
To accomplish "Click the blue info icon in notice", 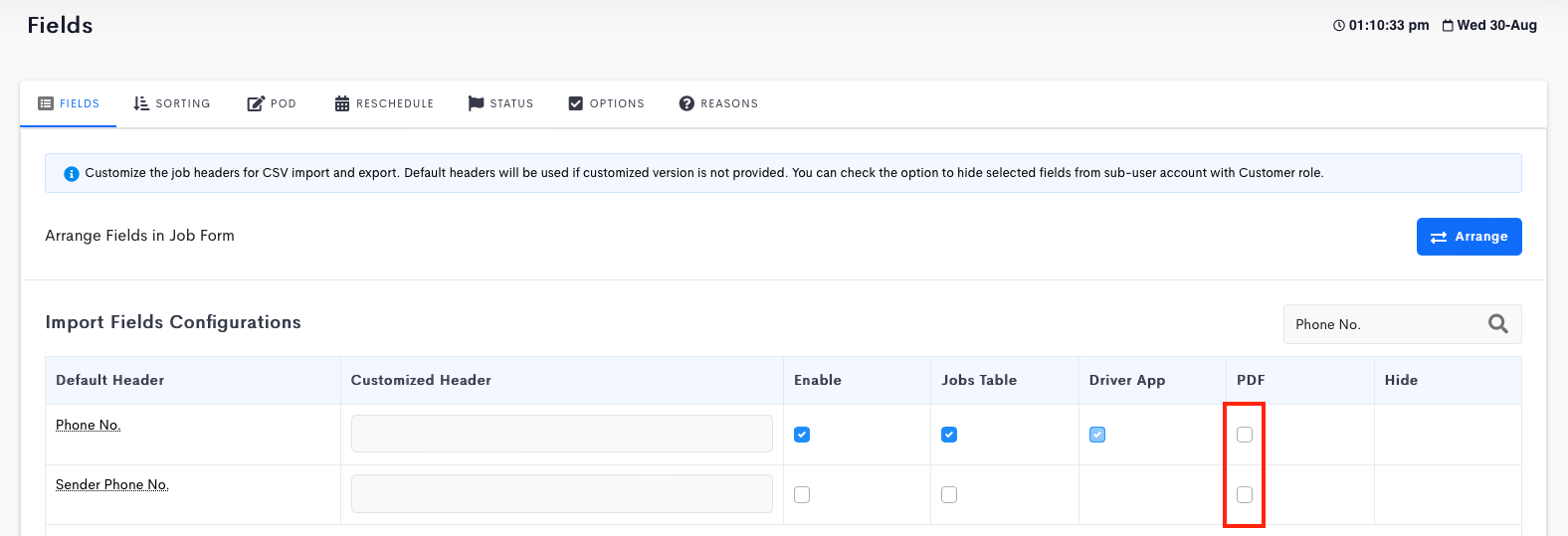I will click(72, 174).
